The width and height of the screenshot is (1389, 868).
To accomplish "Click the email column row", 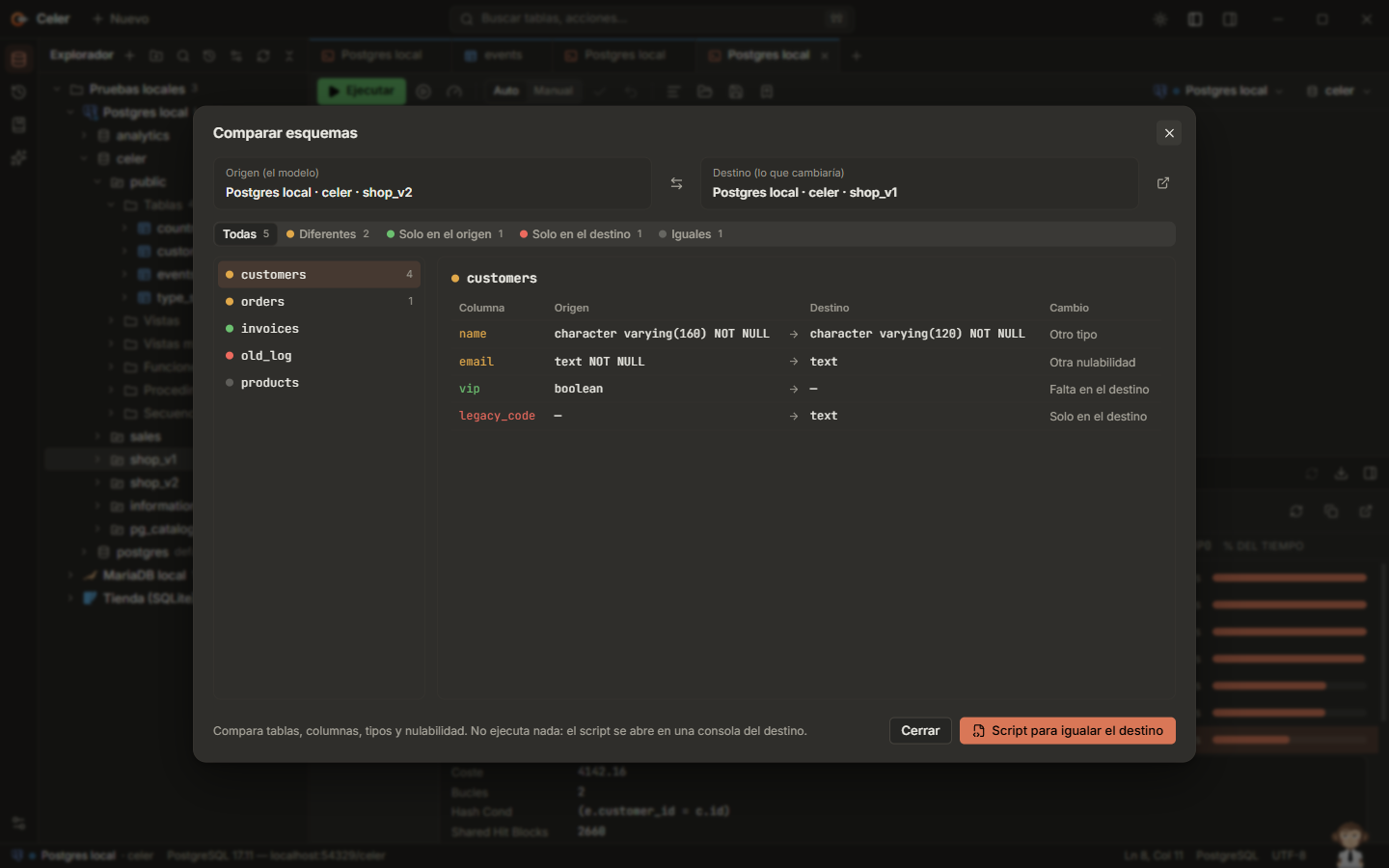I will tap(807, 362).
